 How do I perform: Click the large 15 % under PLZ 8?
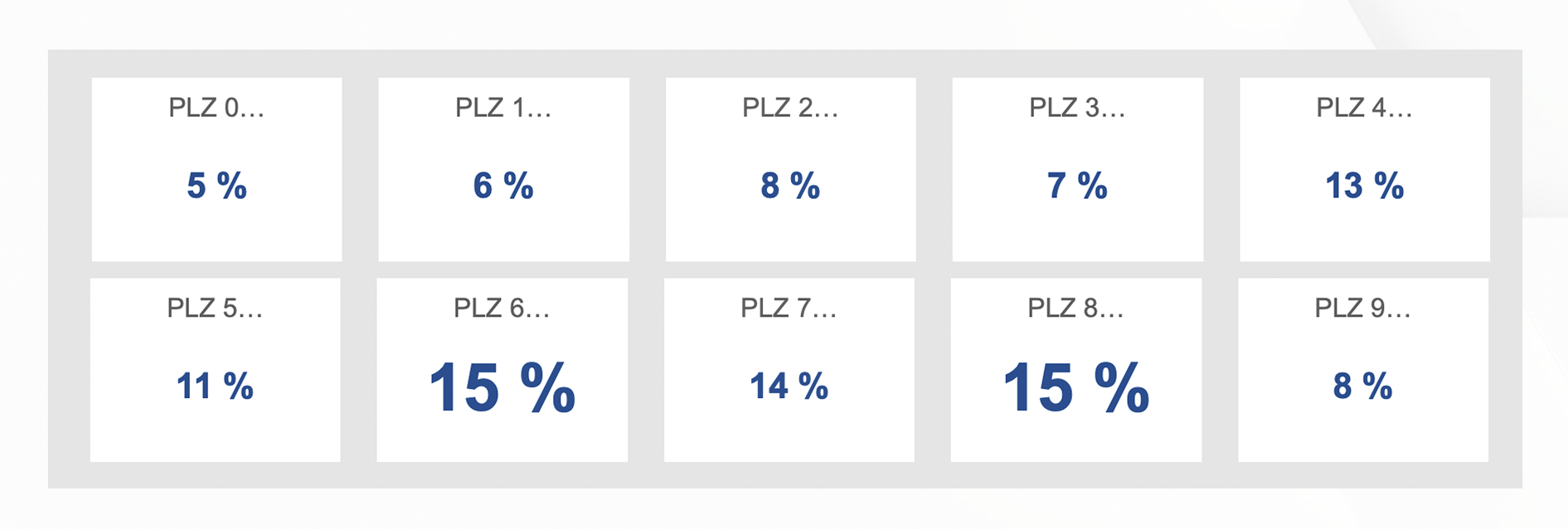click(1076, 387)
